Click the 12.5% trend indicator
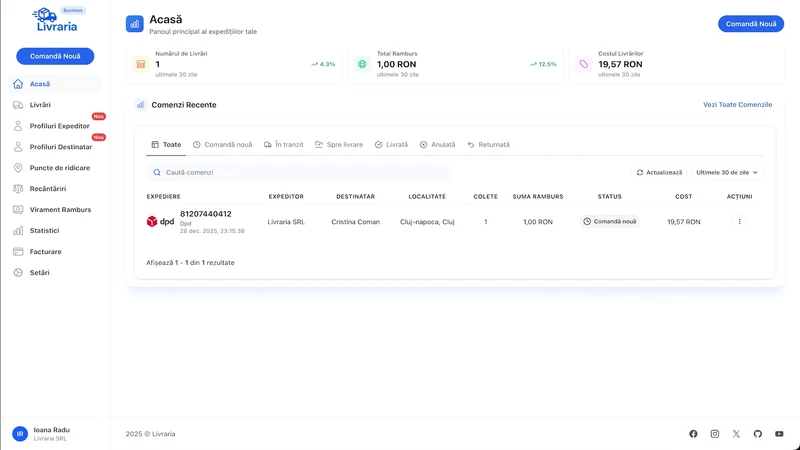The width and height of the screenshot is (800, 450). (x=543, y=64)
